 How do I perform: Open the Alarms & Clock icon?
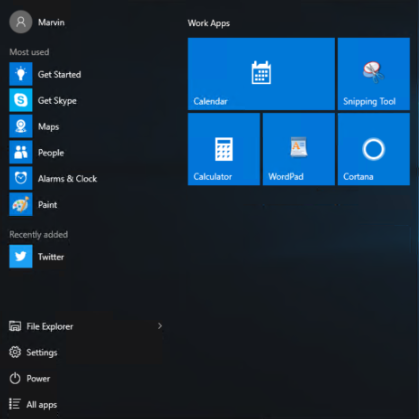21,178
